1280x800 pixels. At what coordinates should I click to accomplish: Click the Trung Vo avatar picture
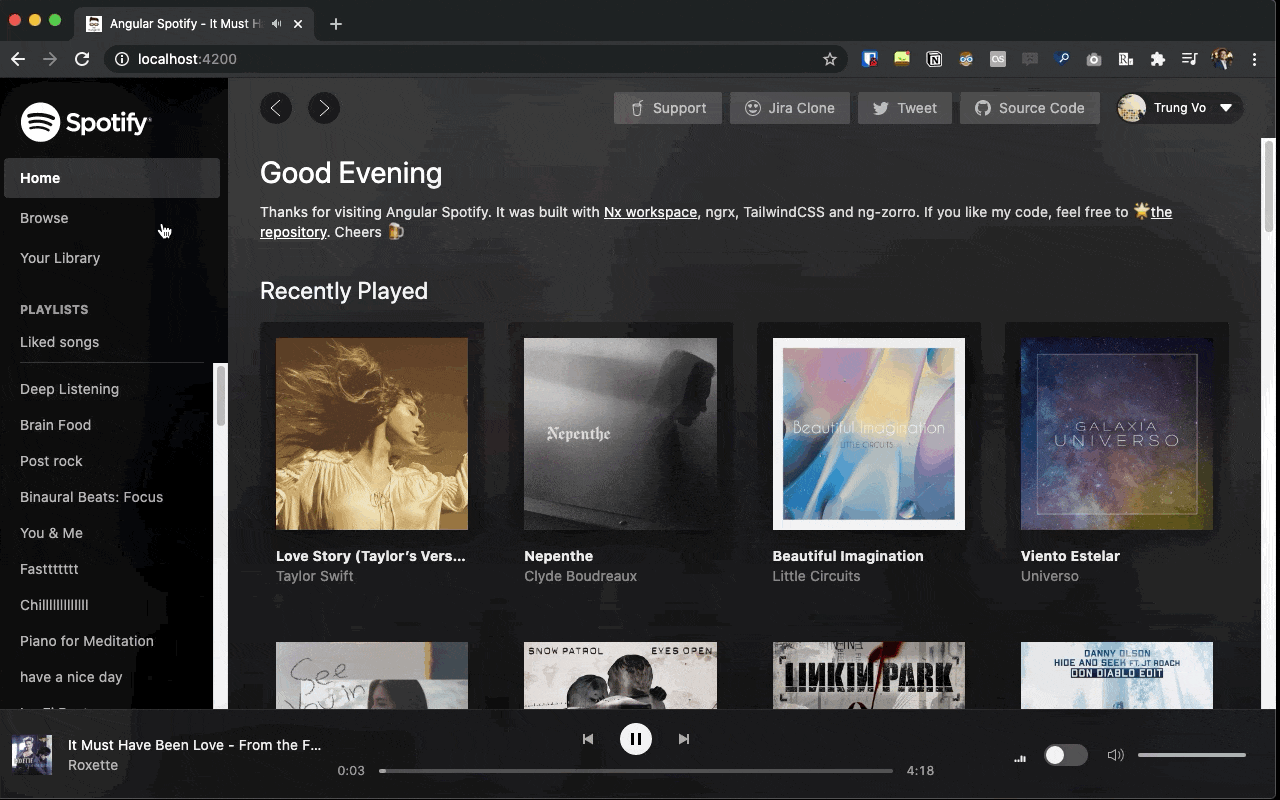coord(1132,108)
